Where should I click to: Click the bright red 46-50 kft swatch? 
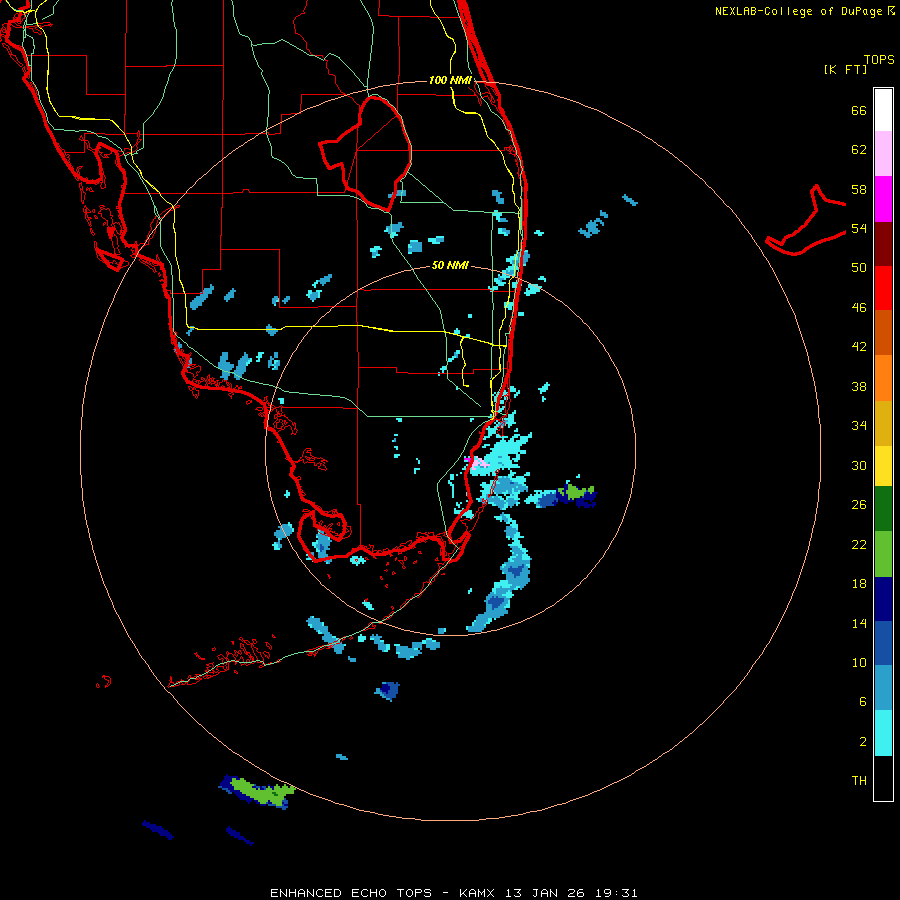883,288
